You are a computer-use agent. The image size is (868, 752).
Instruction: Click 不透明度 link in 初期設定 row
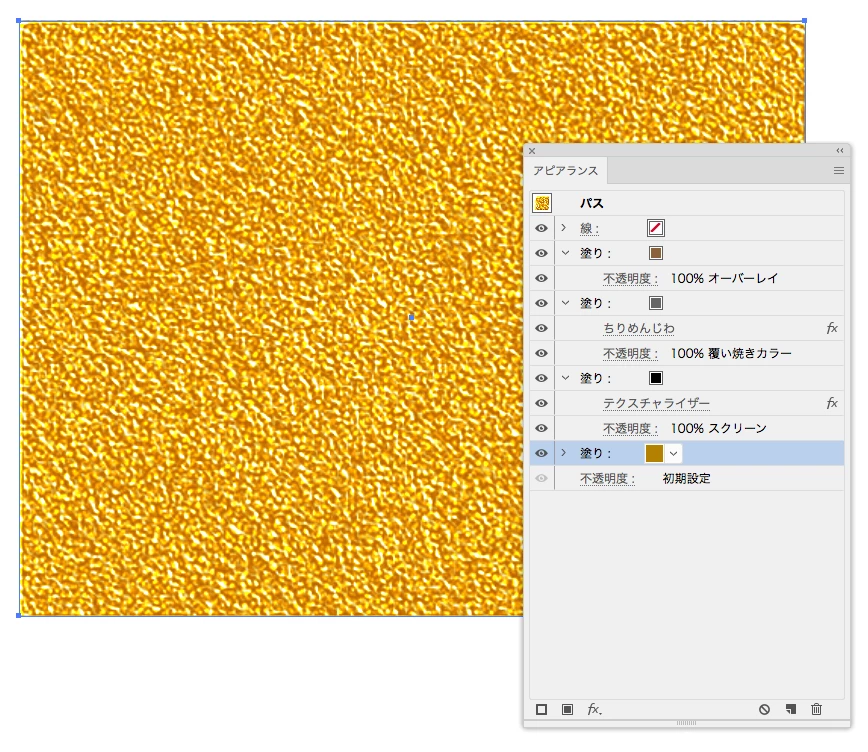[x=607, y=478]
